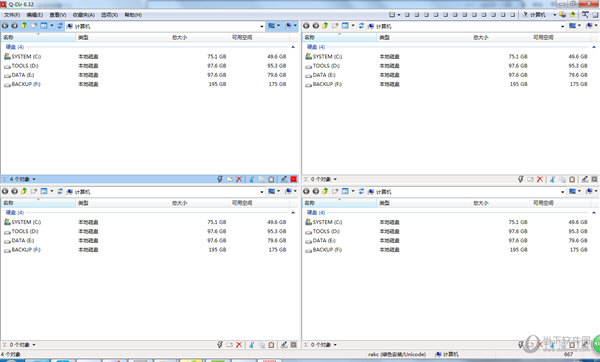This screenshot has height=362, width=600.
Task: Go up one level in top-right pane
Action: click(325, 26)
